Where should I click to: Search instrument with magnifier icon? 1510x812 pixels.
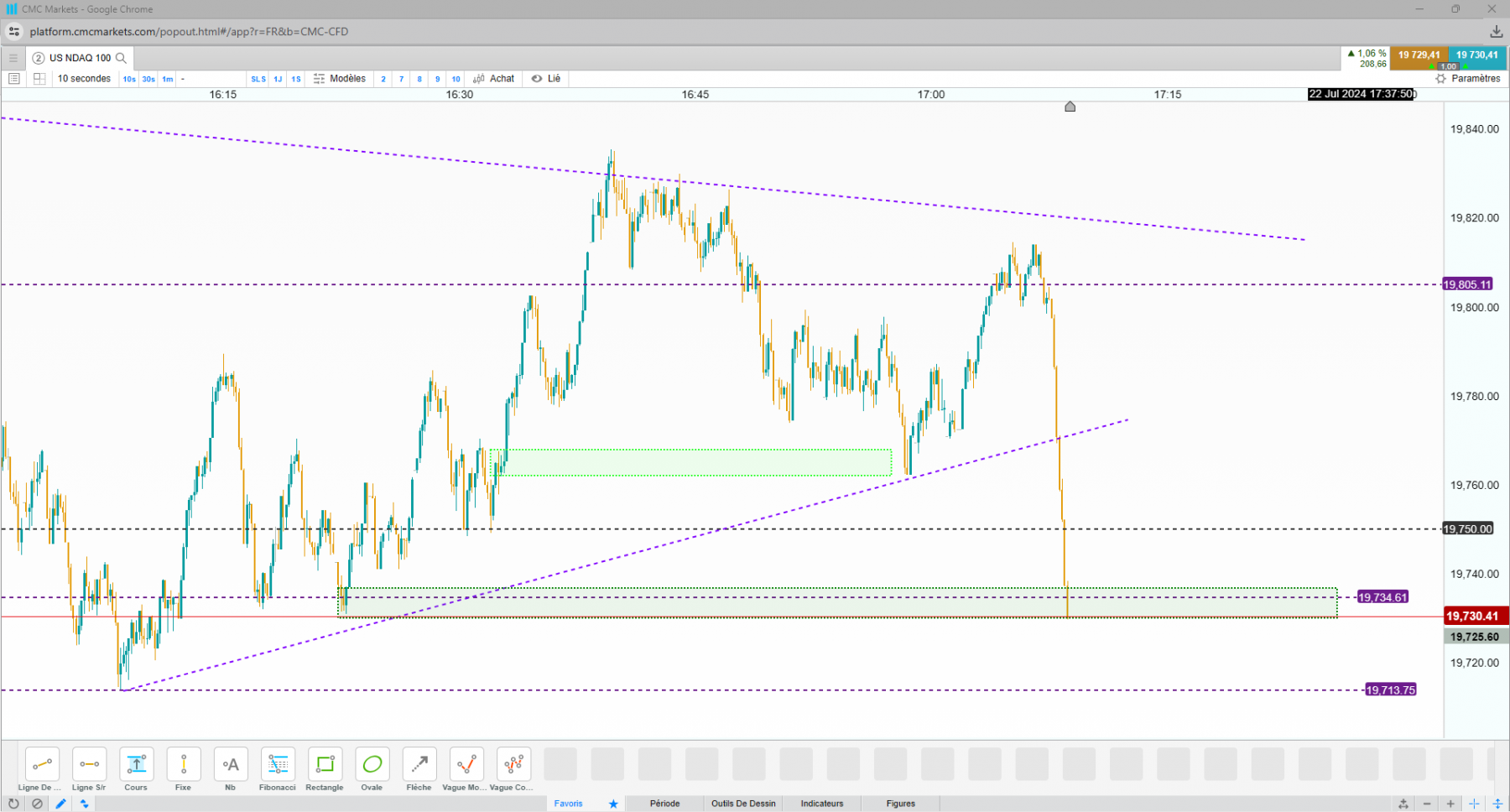tap(121, 58)
